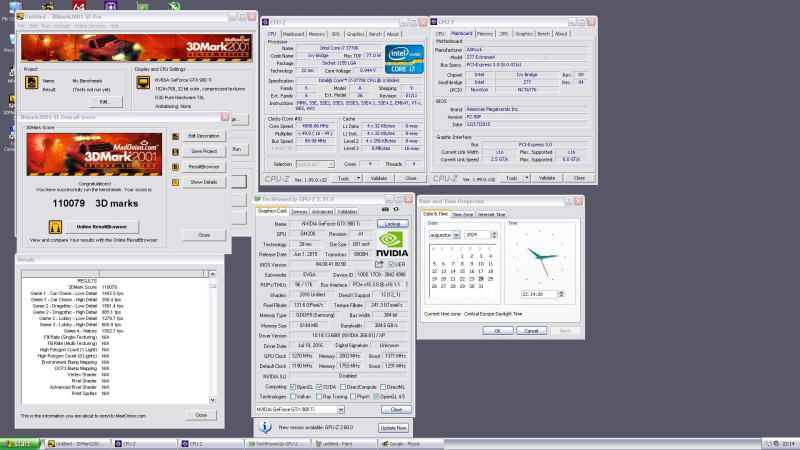Click the Bus Interface question mark icon
800x450 pixels.
click(x=407, y=284)
